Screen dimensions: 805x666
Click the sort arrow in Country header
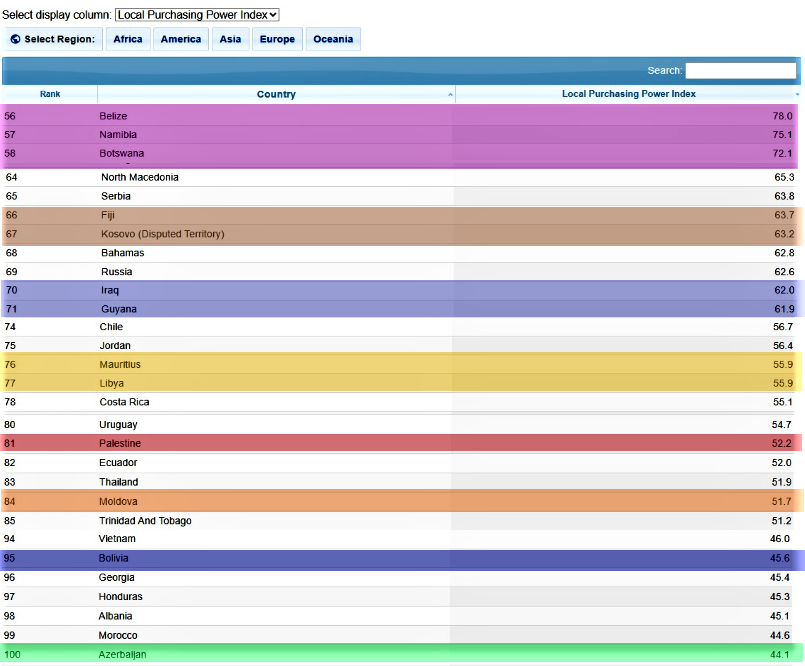point(450,94)
